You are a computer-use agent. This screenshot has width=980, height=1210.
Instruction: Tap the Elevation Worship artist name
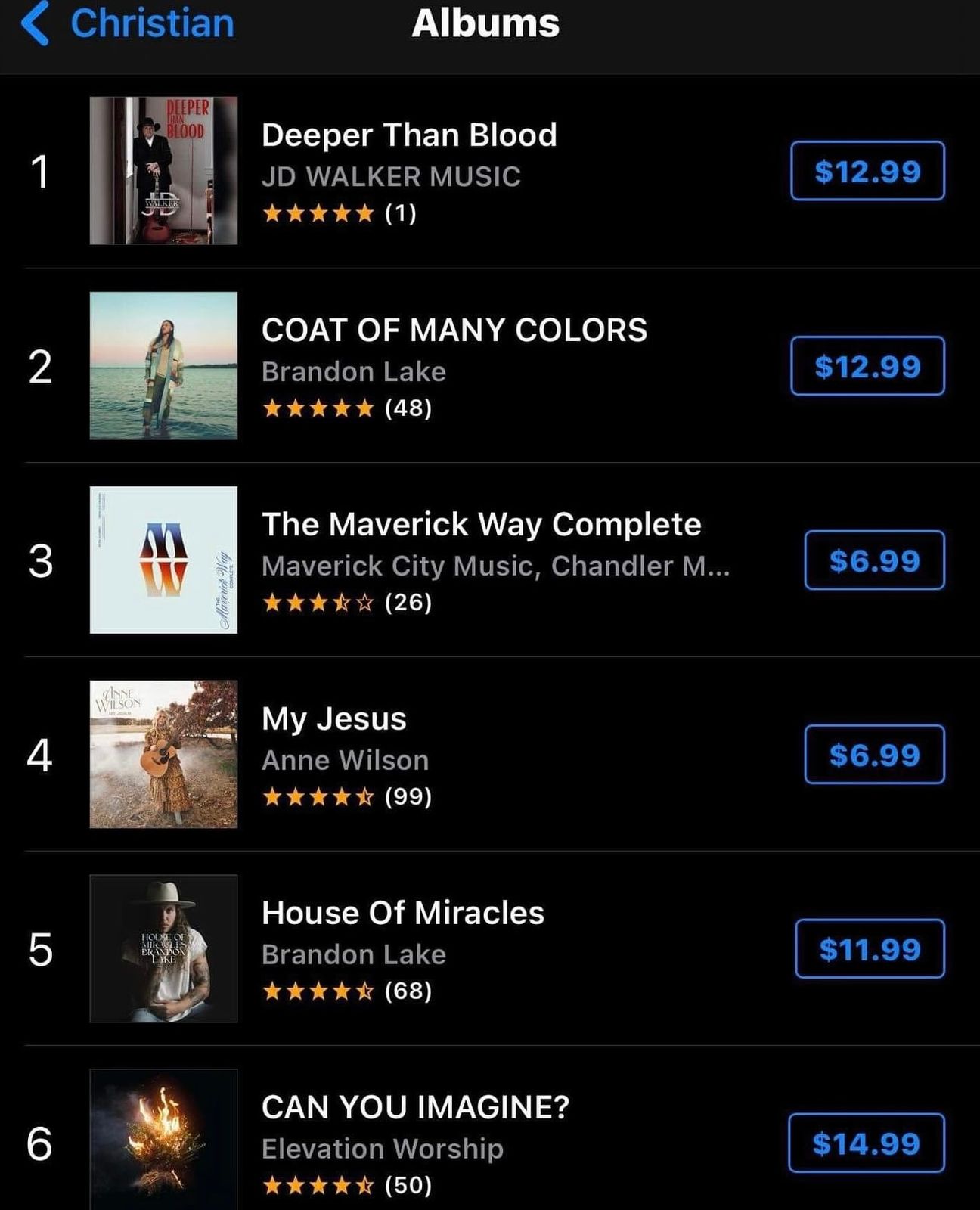(382, 1149)
